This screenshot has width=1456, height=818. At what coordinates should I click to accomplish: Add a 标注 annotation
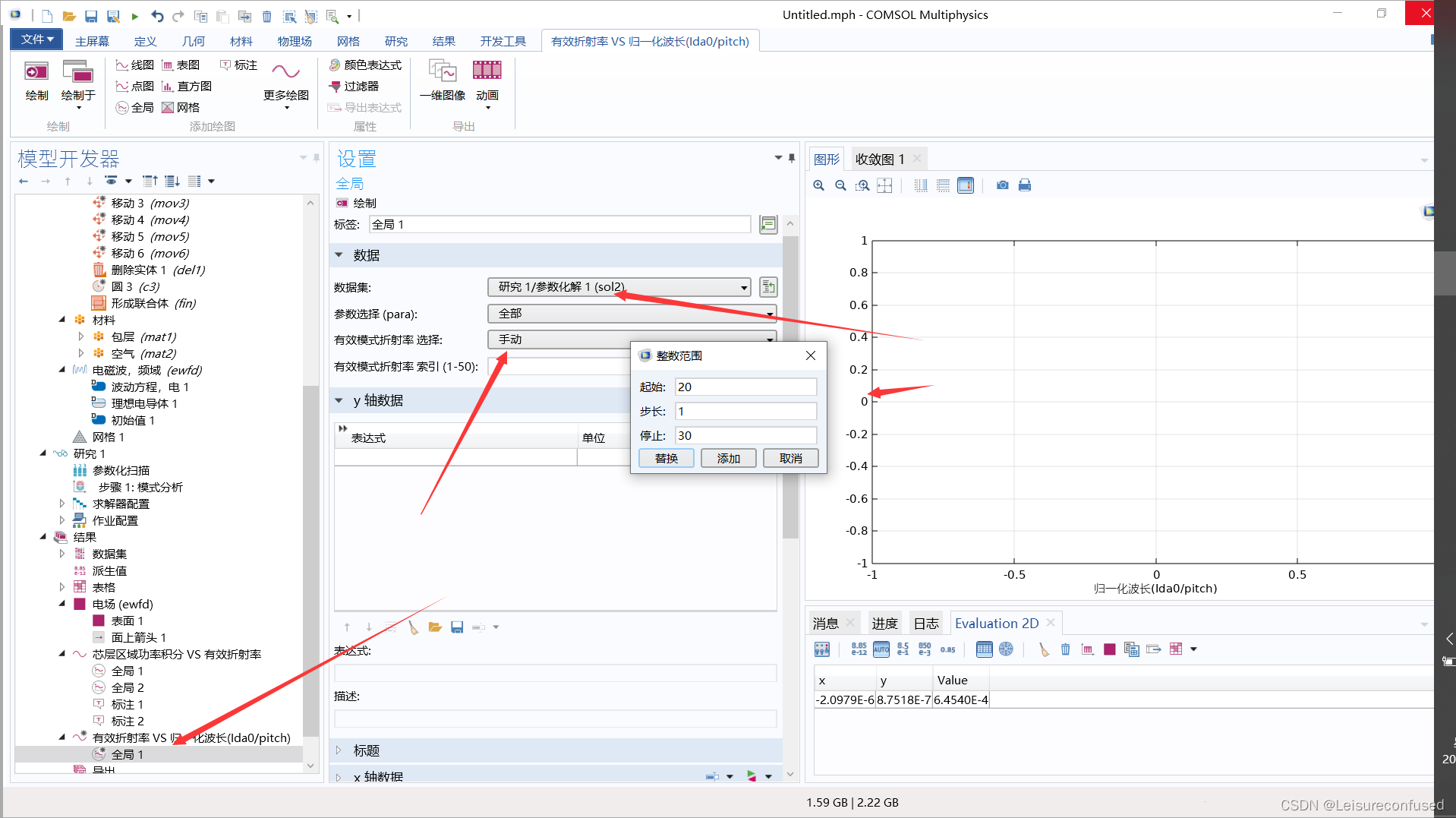click(x=238, y=65)
